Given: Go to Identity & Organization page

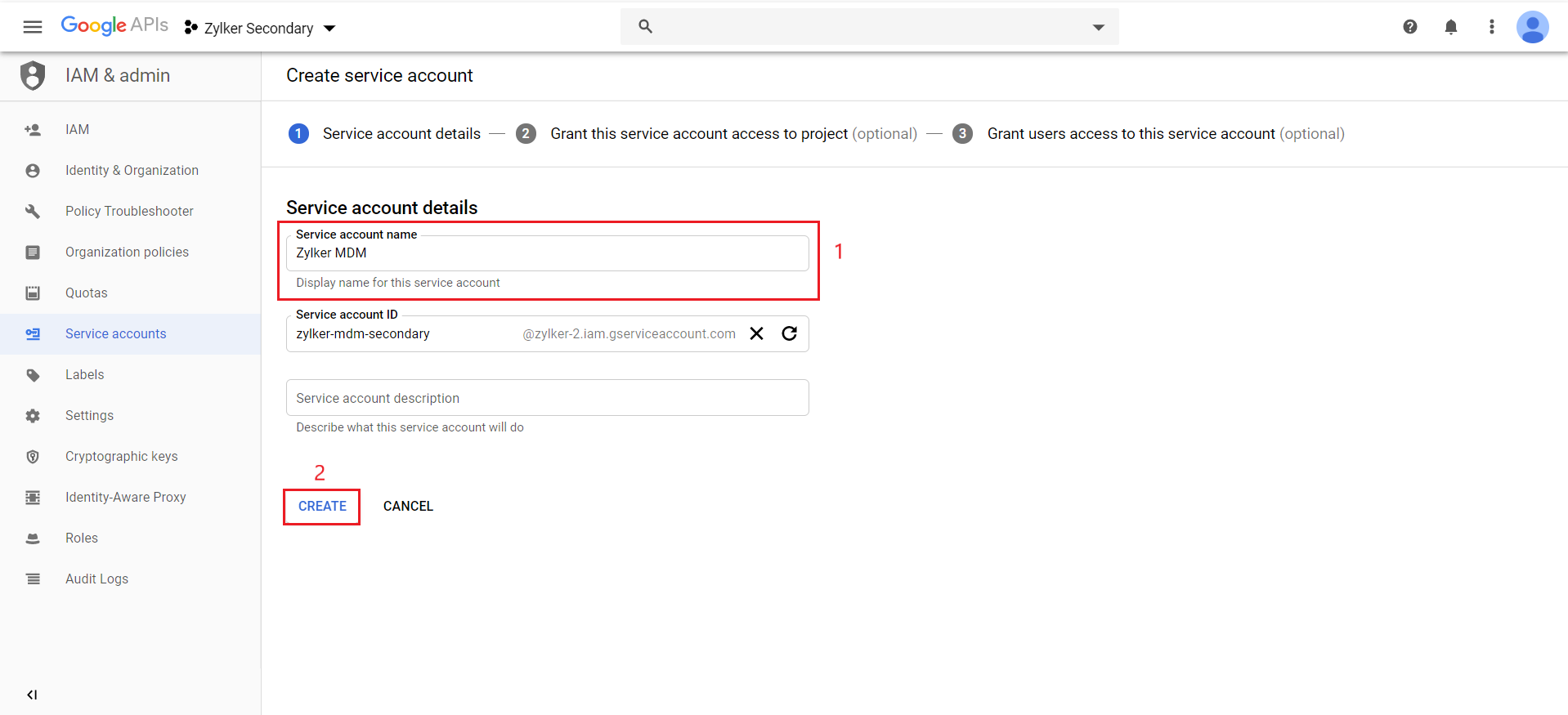Looking at the screenshot, I should 132,170.
